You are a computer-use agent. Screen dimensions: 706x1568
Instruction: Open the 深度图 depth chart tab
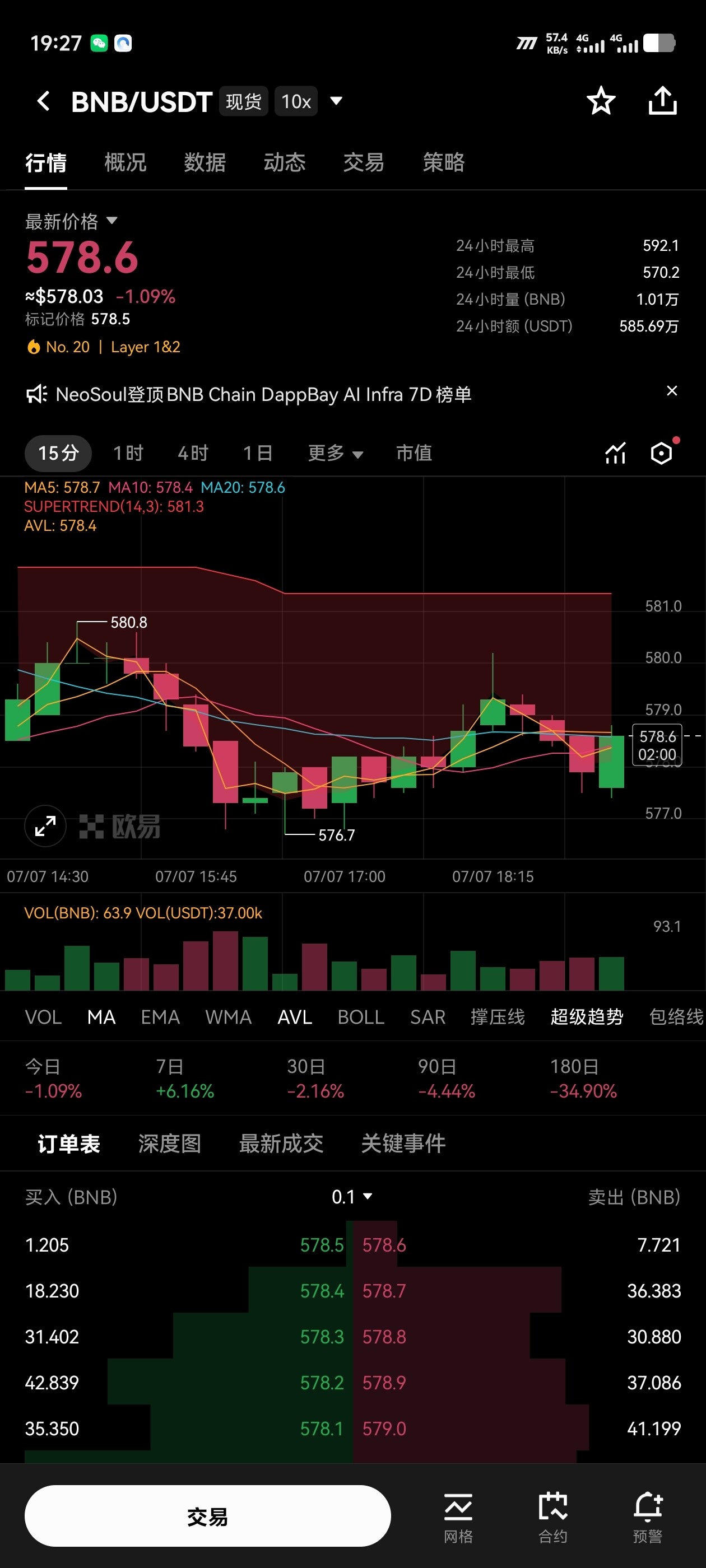click(169, 1144)
